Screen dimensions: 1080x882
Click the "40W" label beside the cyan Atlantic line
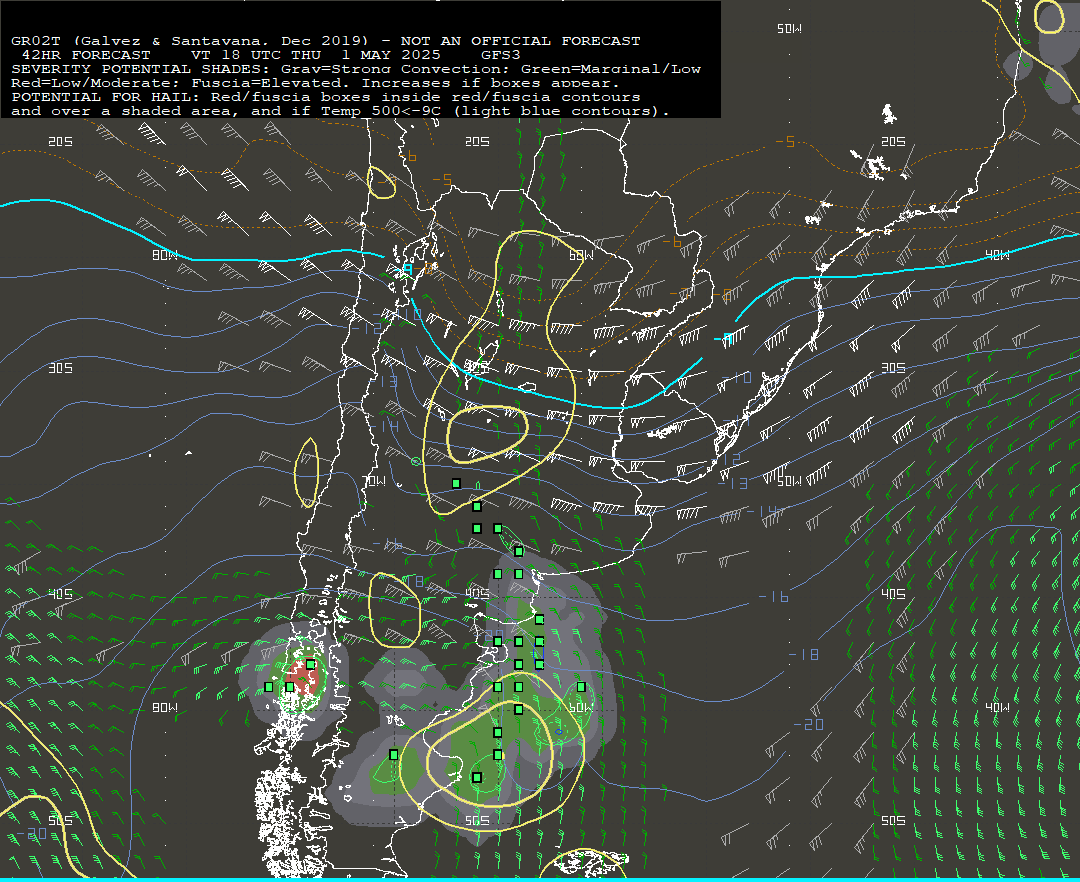(x=997, y=255)
